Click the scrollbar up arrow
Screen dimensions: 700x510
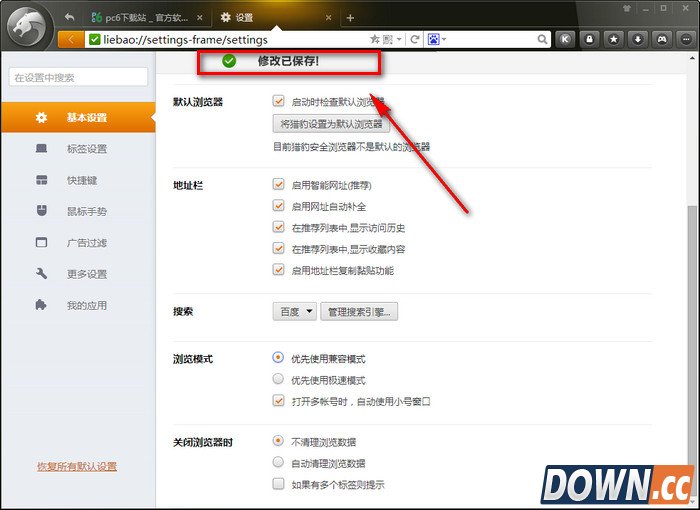coord(693,58)
